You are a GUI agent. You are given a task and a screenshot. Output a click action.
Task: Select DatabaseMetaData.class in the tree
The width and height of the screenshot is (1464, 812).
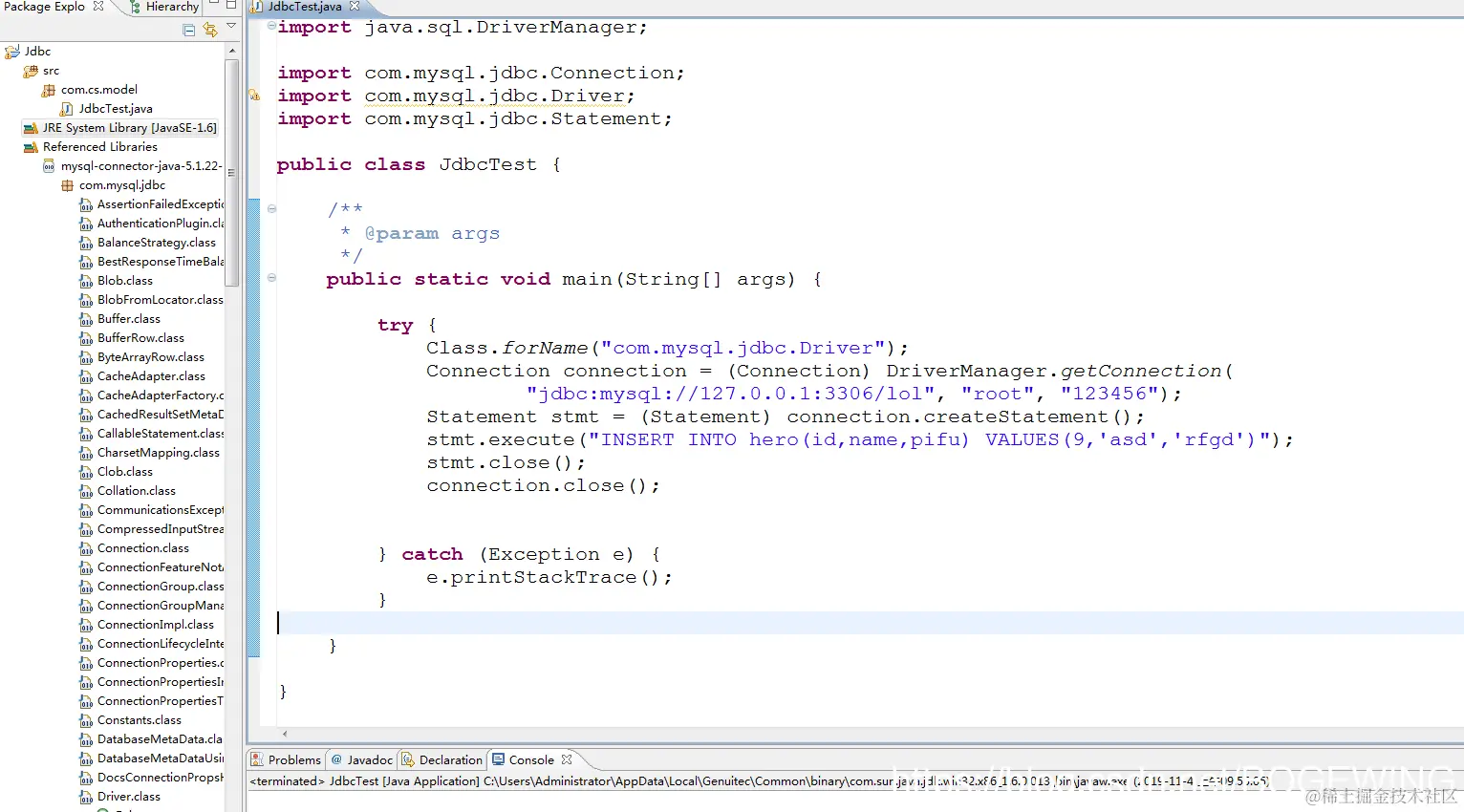point(160,739)
